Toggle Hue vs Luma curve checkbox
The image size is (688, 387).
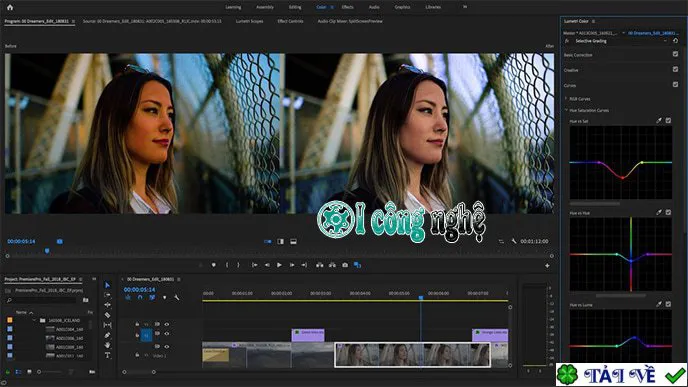coord(668,304)
